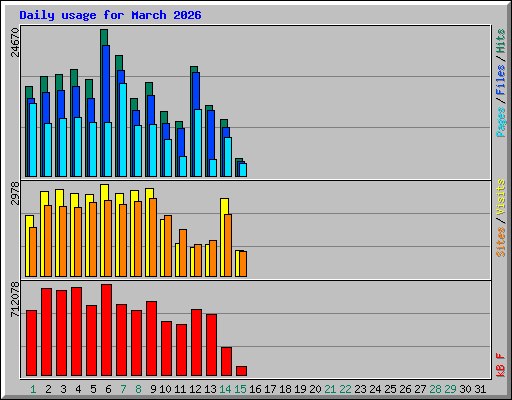Click the orange "Sites" legend label
512x400 pixels.
[x=501, y=242]
